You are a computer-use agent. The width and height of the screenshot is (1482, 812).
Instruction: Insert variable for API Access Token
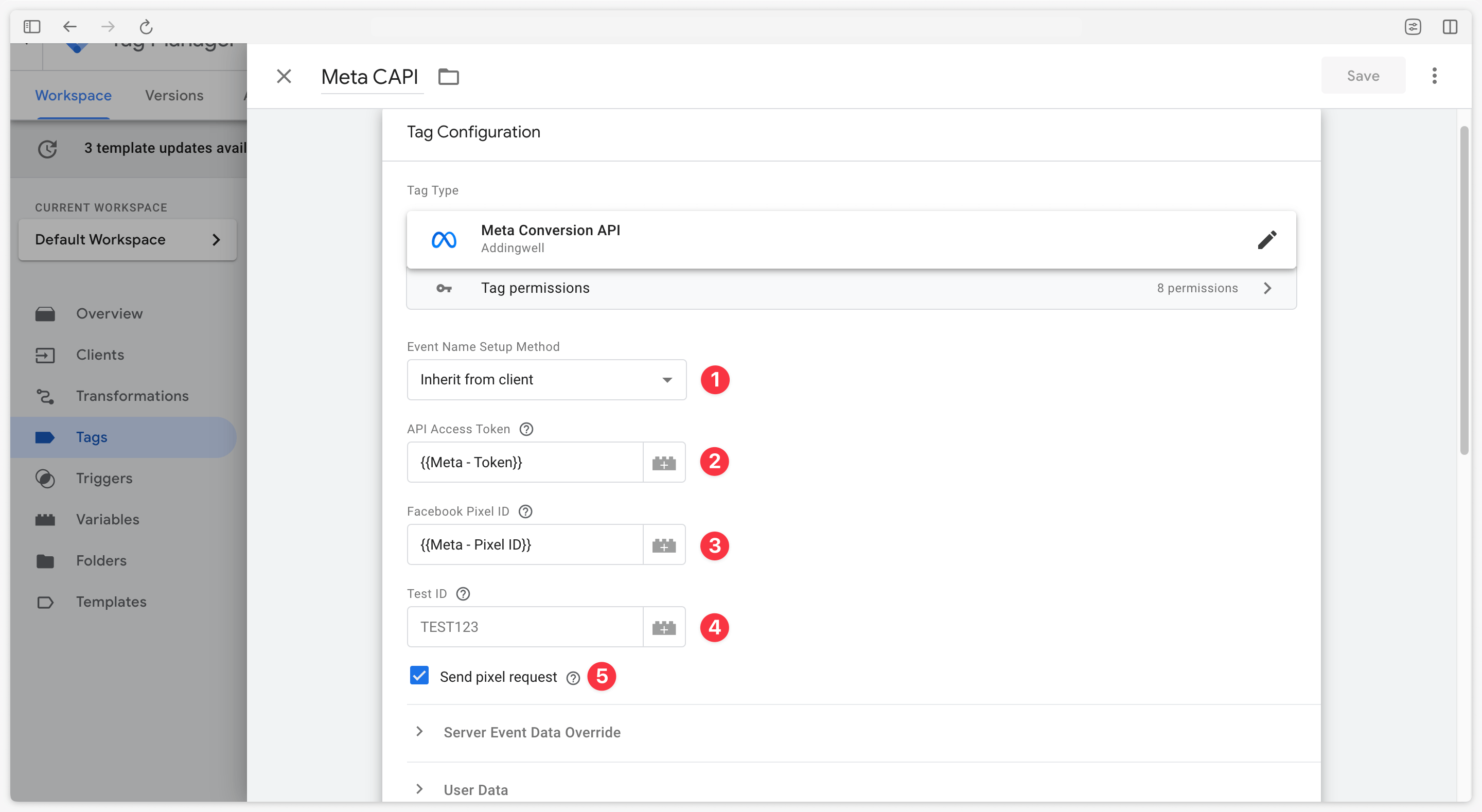[664, 462]
